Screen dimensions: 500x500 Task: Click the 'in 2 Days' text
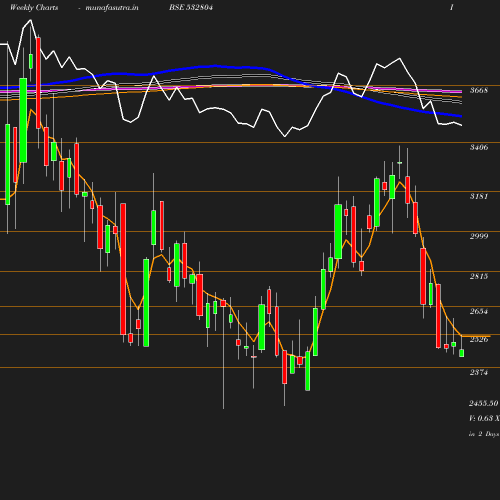(484, 434)
